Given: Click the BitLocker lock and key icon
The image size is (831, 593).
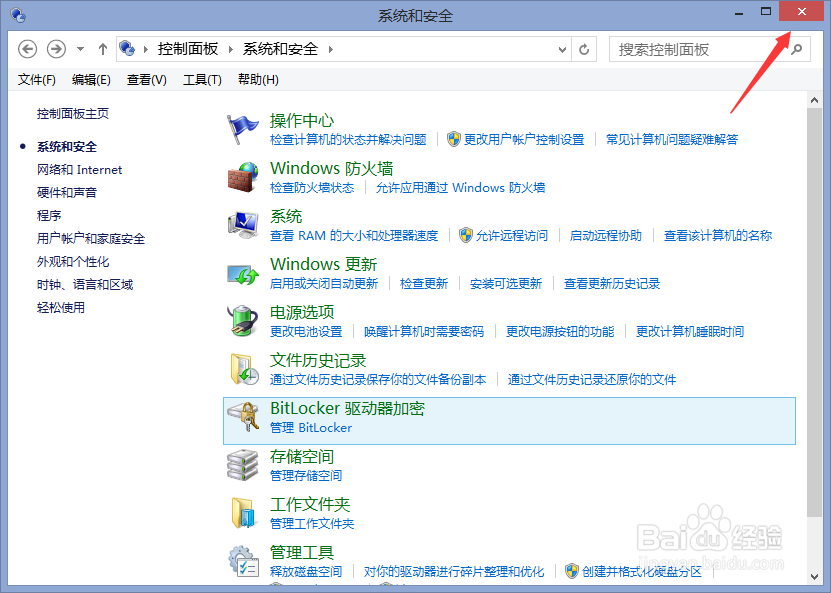Looking at the screenshot, I should [x=243, y=417].
